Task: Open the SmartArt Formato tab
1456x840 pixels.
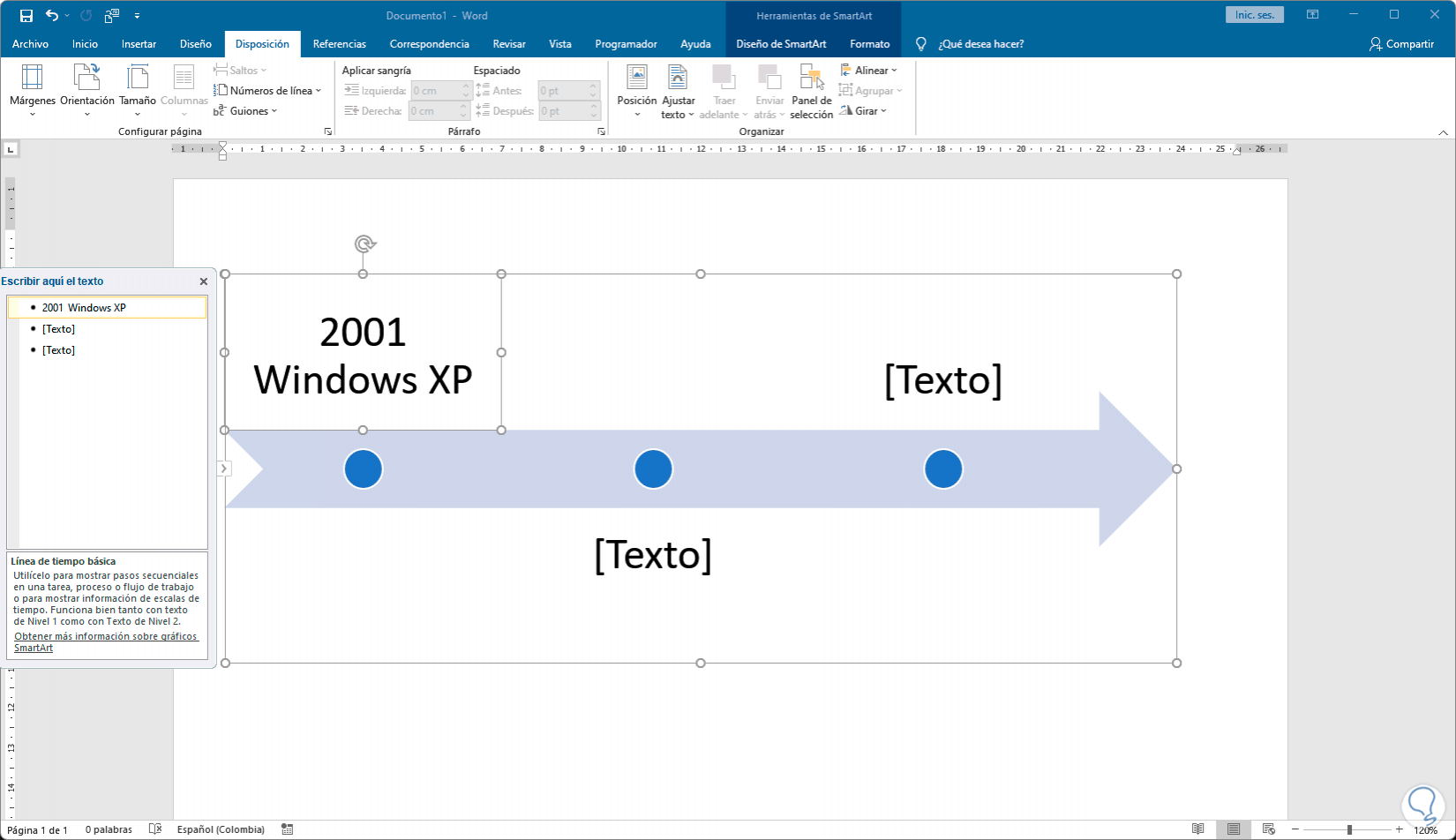Action: (870, 44)
